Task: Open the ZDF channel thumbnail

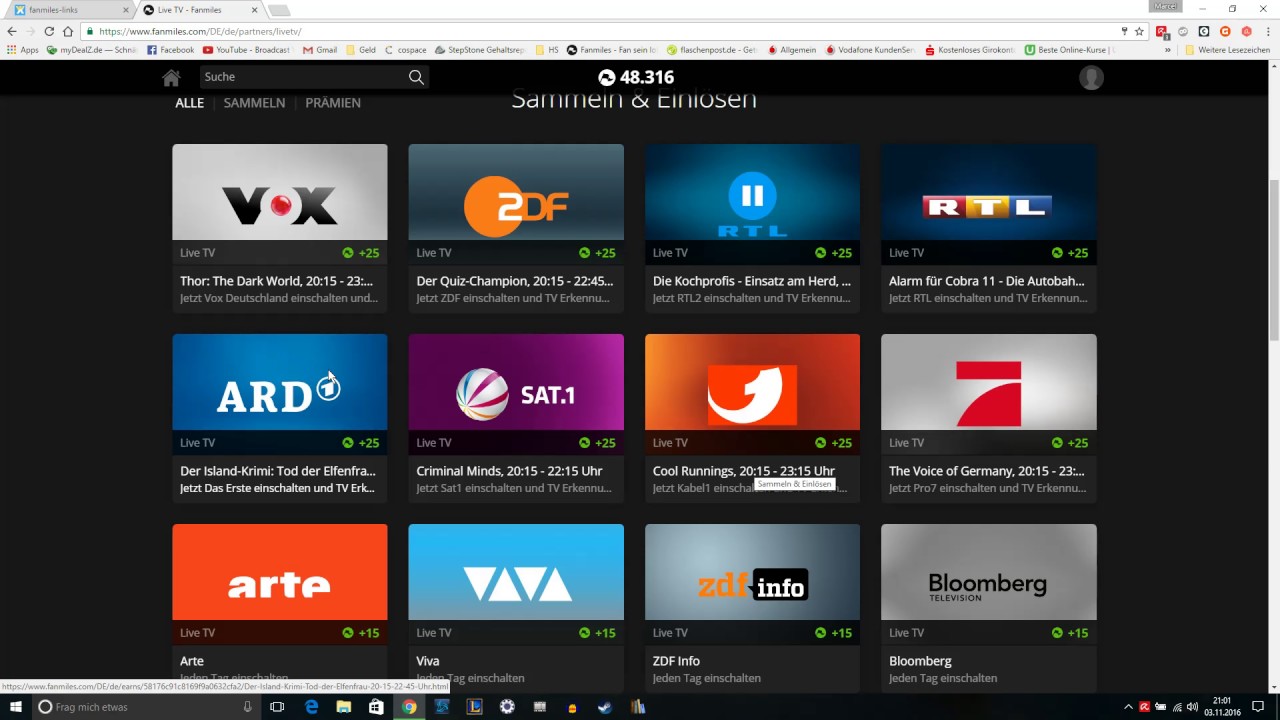Action: point(516,192)
